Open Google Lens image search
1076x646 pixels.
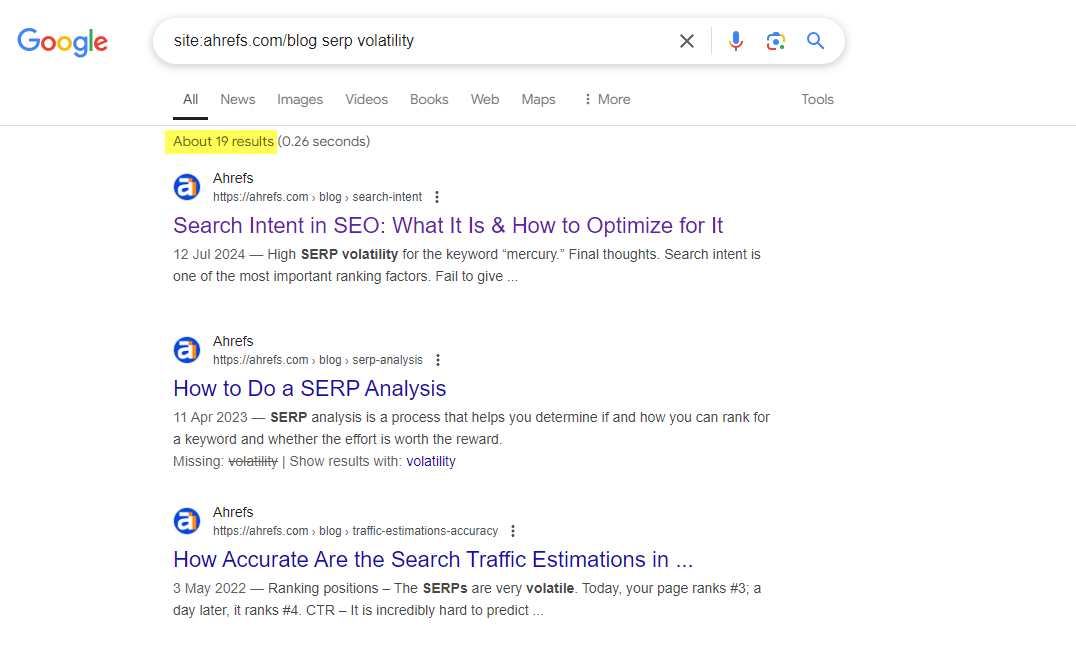[x=776, y=40]
